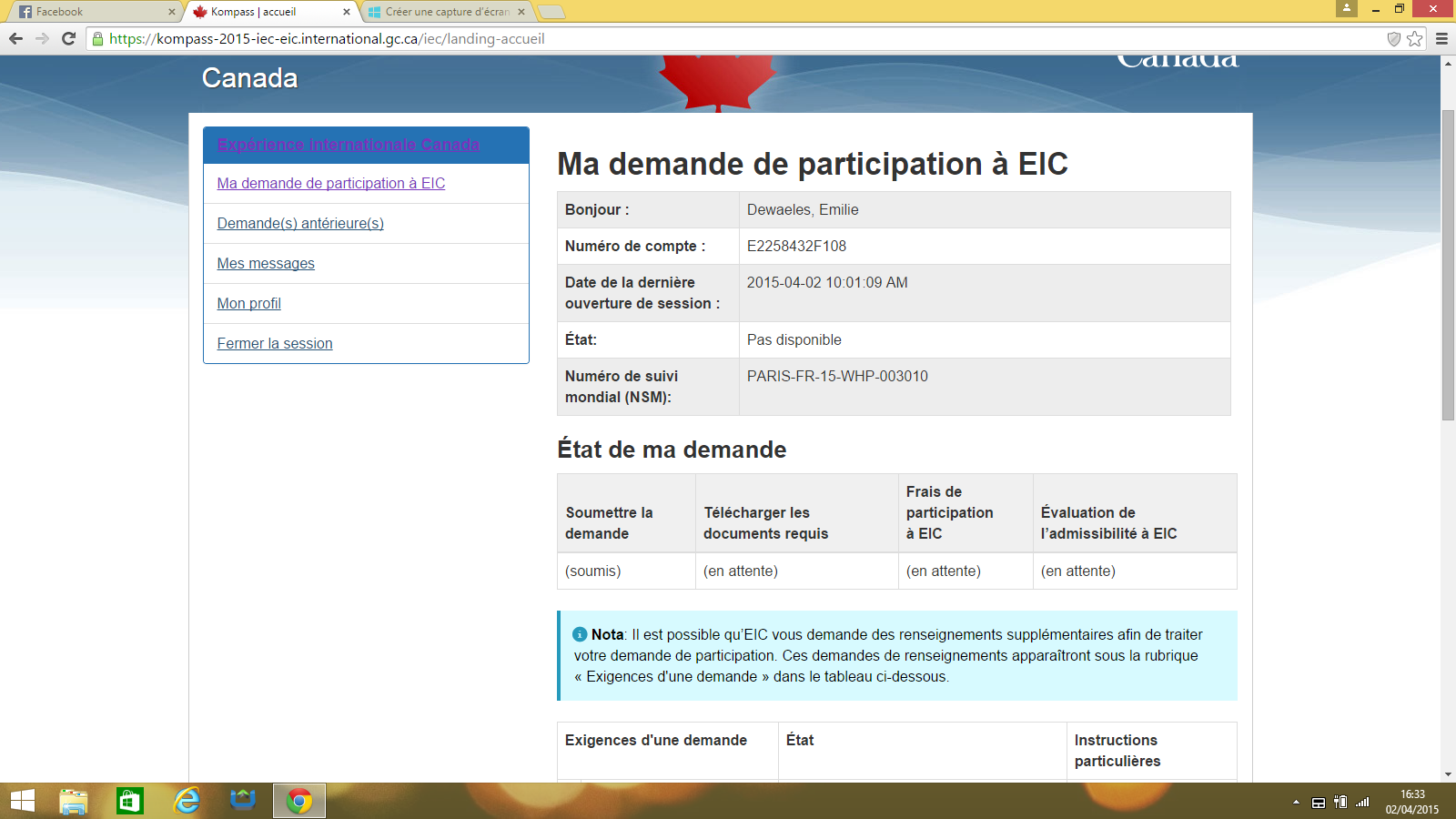Close the Facebook tab
This screenshot has width=1456, height=819.
coord(171,12)
